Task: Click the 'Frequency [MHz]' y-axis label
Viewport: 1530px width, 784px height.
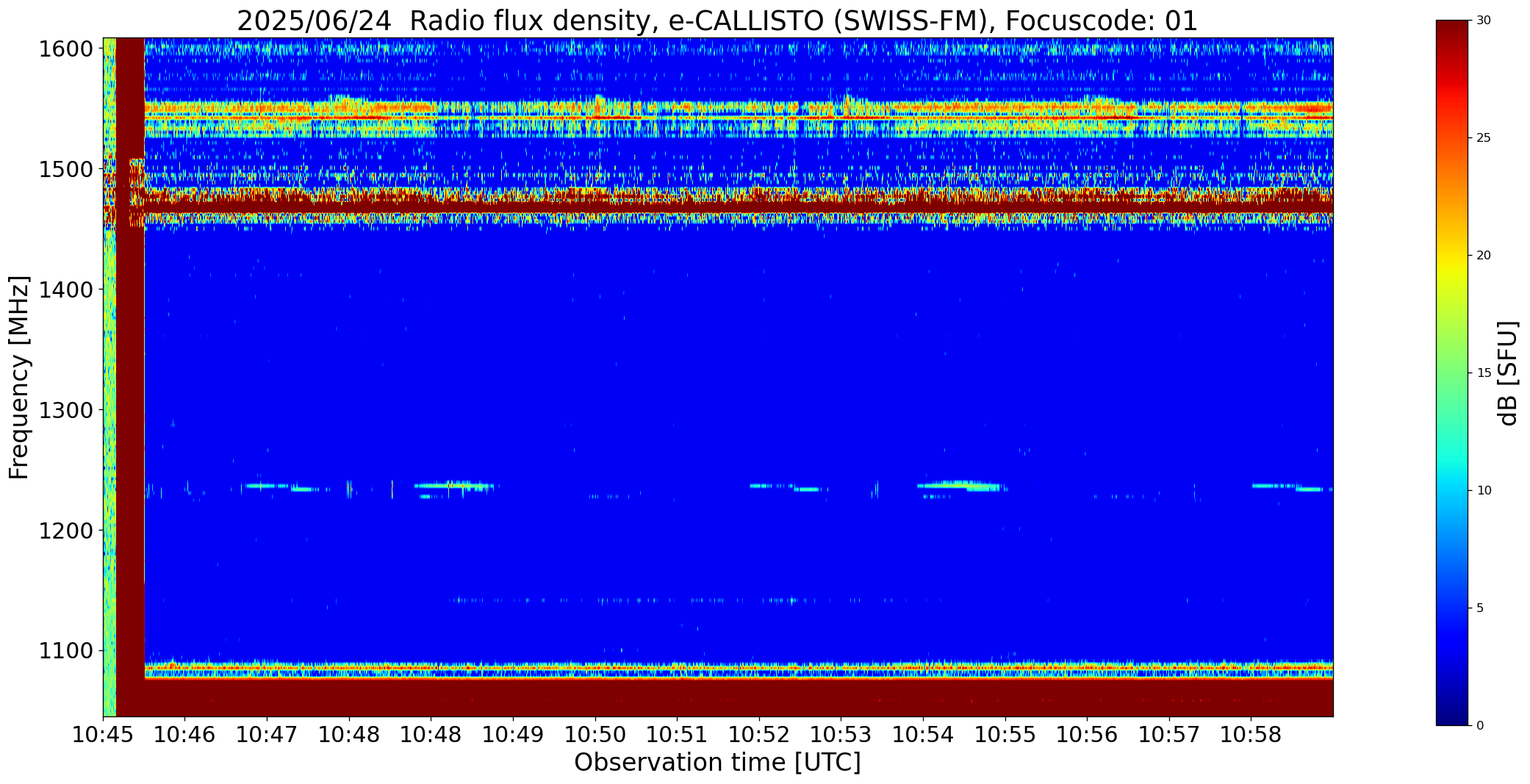Action: pyautogui.click(x=19, y=377)
